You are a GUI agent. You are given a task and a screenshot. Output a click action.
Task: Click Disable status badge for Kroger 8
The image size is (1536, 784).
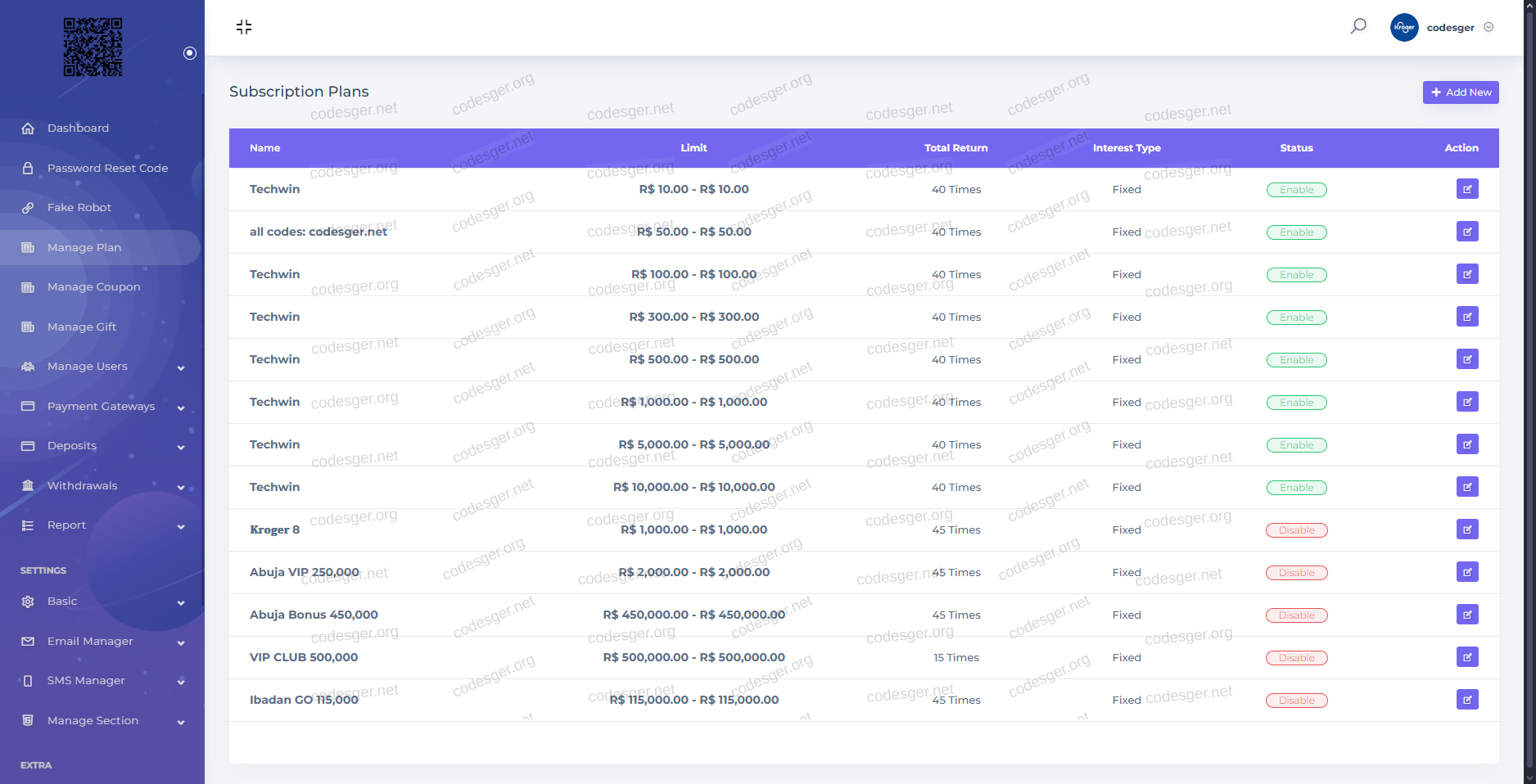pyautogui.click(x=1296, y=530)
